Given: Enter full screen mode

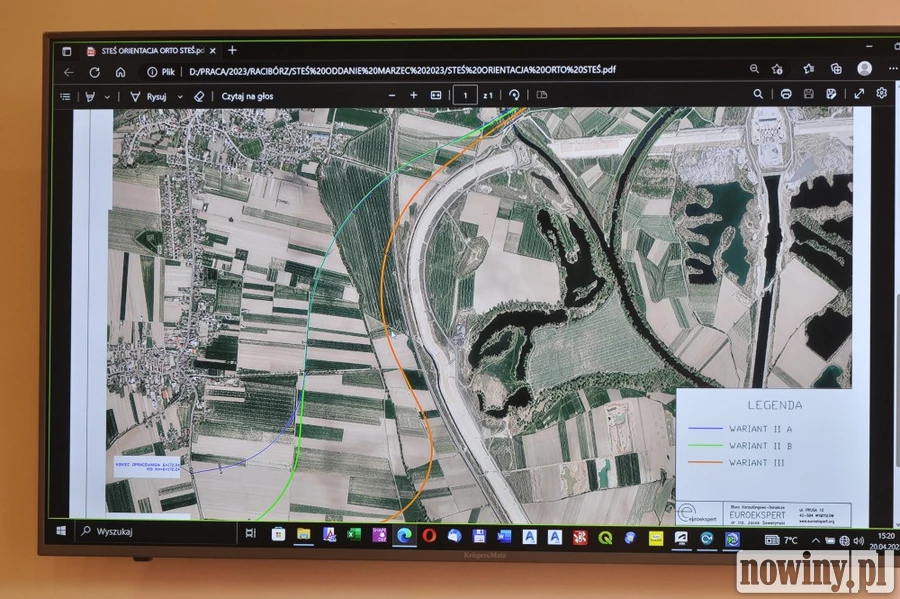Looking at the screenshot, I should (x=859, y=94).
